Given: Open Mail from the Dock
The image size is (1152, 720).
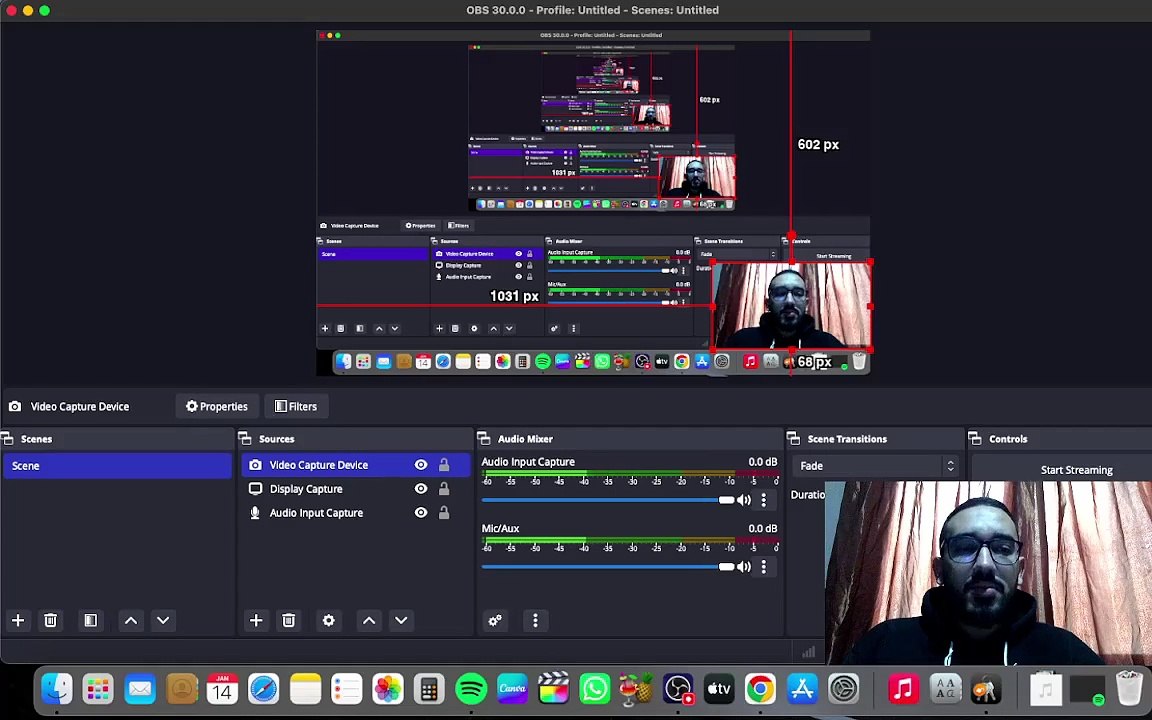Looking at the screenshot, I should 140,689.
